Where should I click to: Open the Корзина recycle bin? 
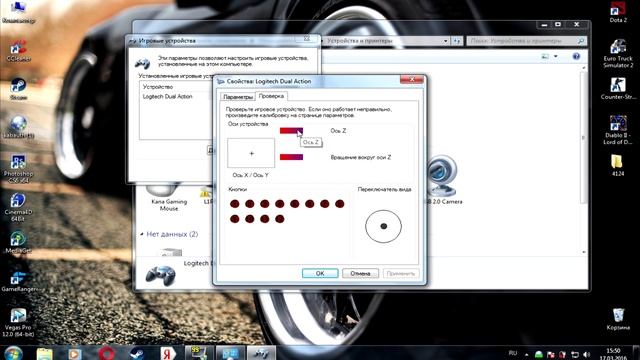pyautogui.click(x=618, y=319)
